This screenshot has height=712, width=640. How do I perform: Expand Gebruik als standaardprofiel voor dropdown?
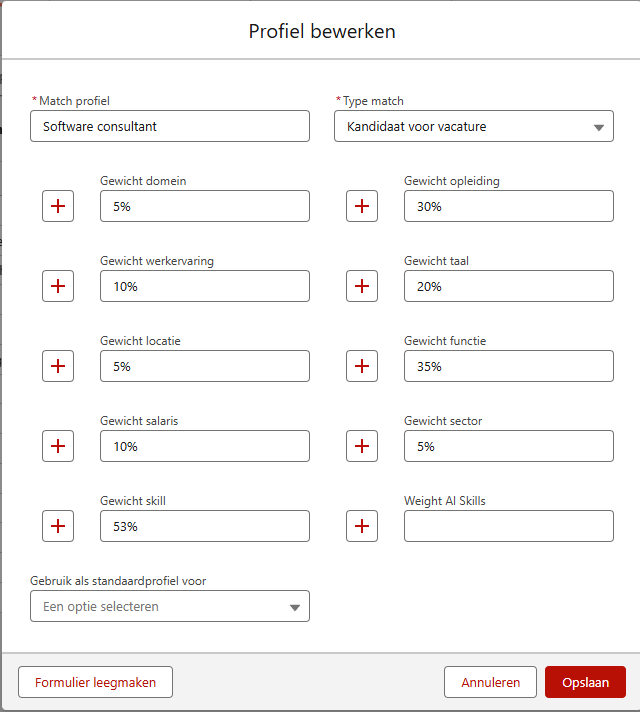click(170, 606)
